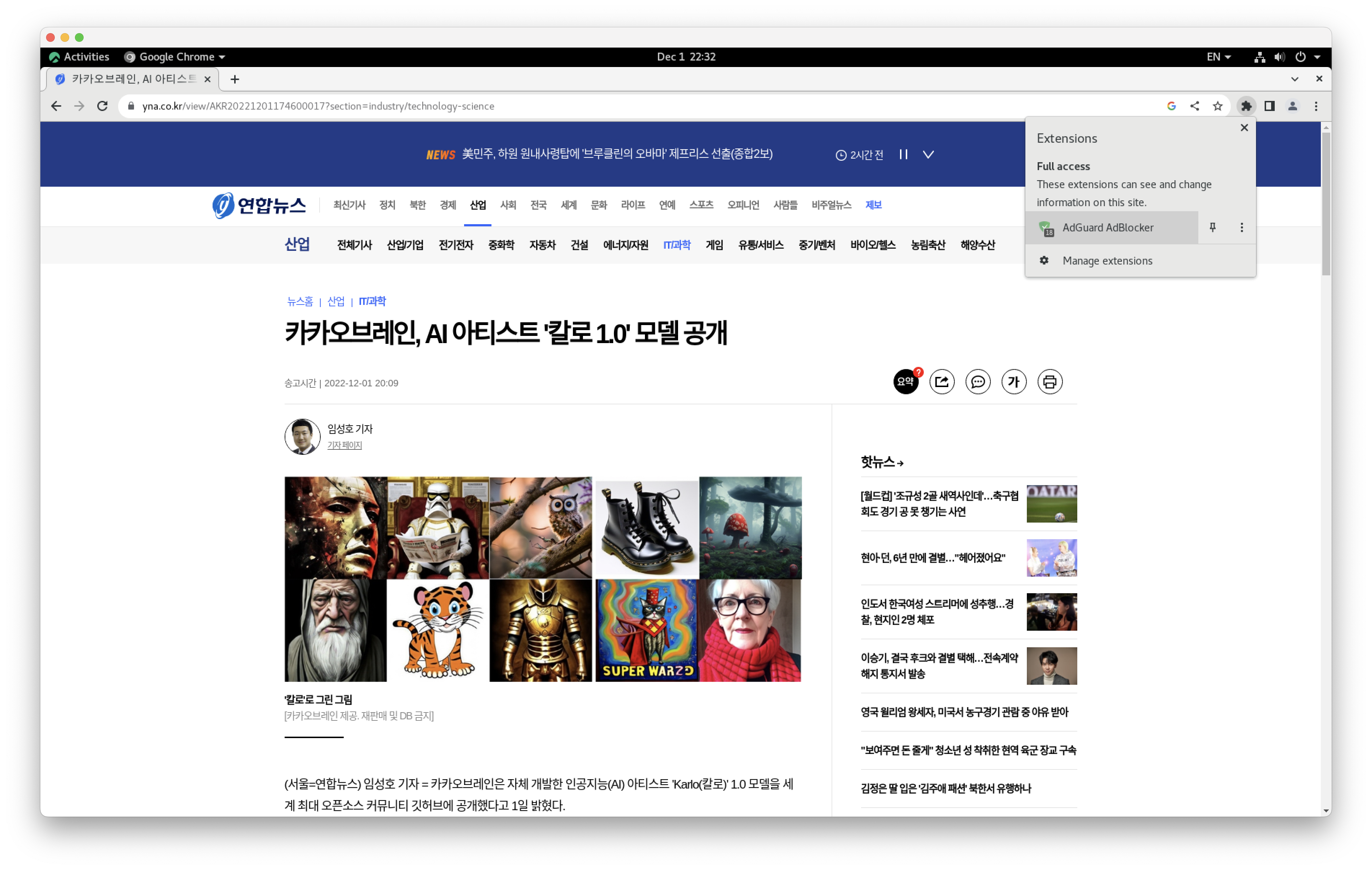
Task: Open a new browser tab
Action: point(235,79)
